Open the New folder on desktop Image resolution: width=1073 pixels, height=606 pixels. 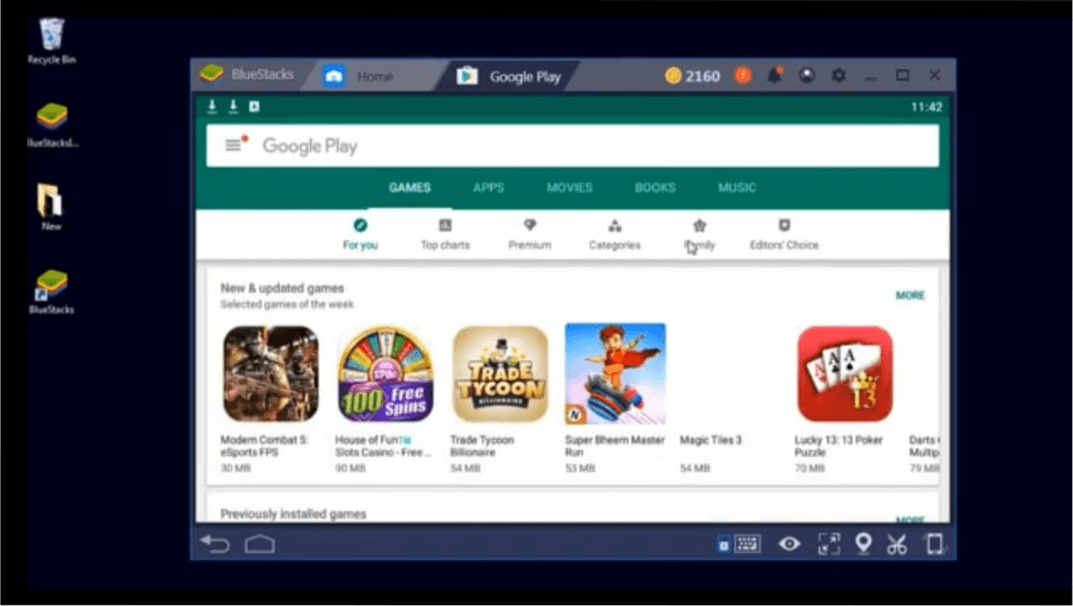pyautogui.click(x=51, y=207)
